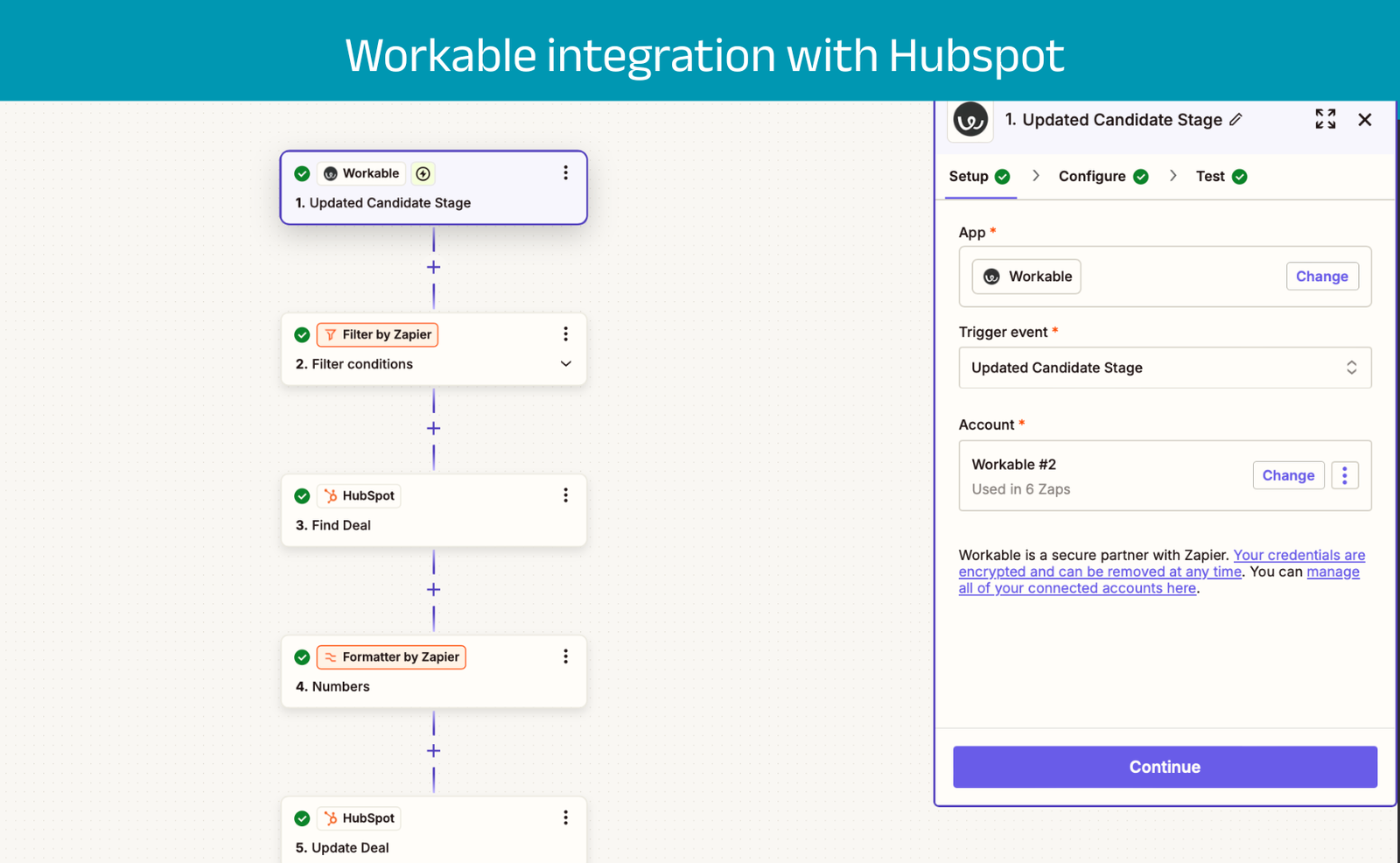This screenshot has height=863, width=1400.
Task: Open three-dot menu on Update Deal step
Action: coord(565,817)
